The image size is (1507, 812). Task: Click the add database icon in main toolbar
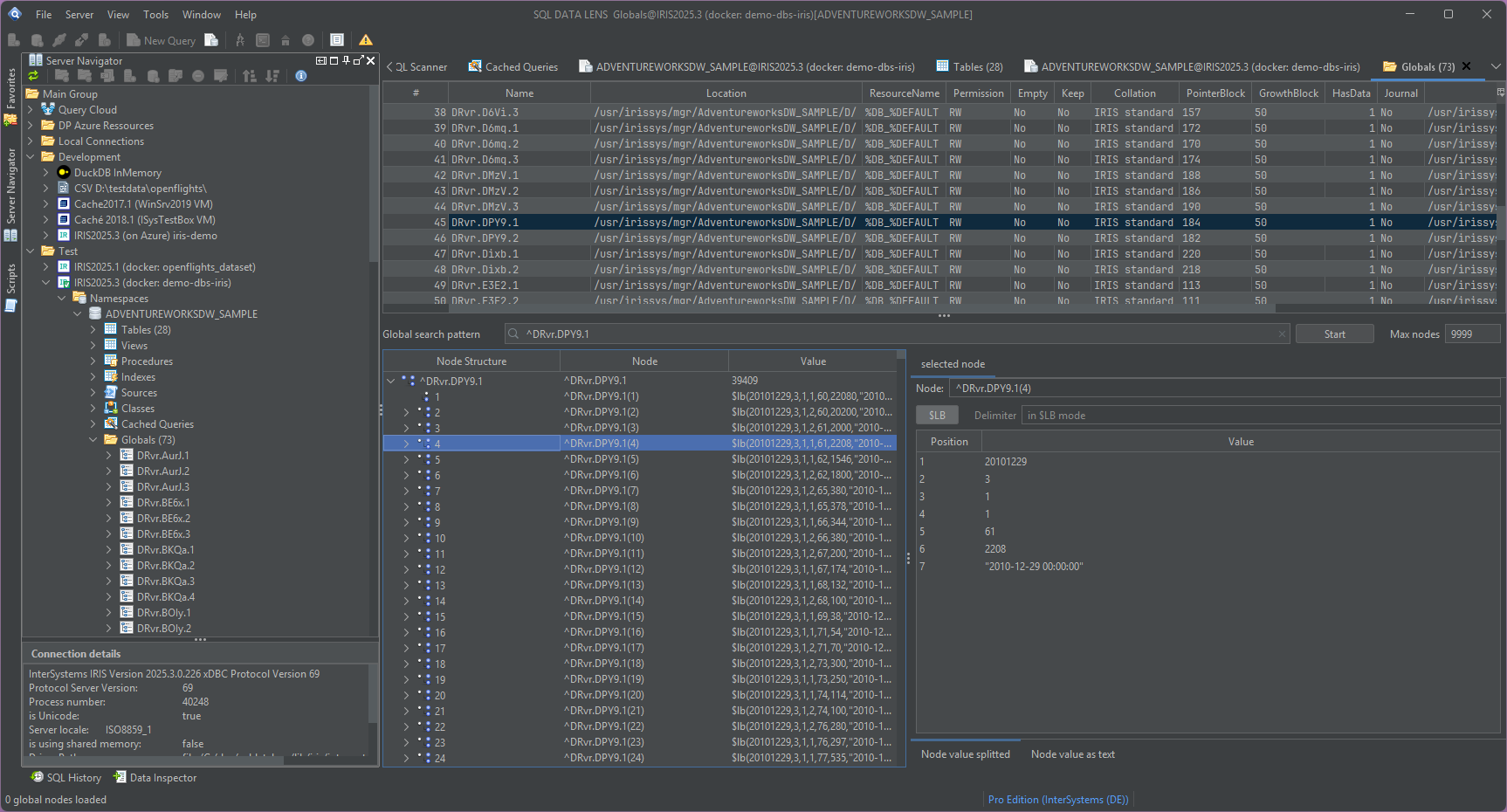coord(37,40)
